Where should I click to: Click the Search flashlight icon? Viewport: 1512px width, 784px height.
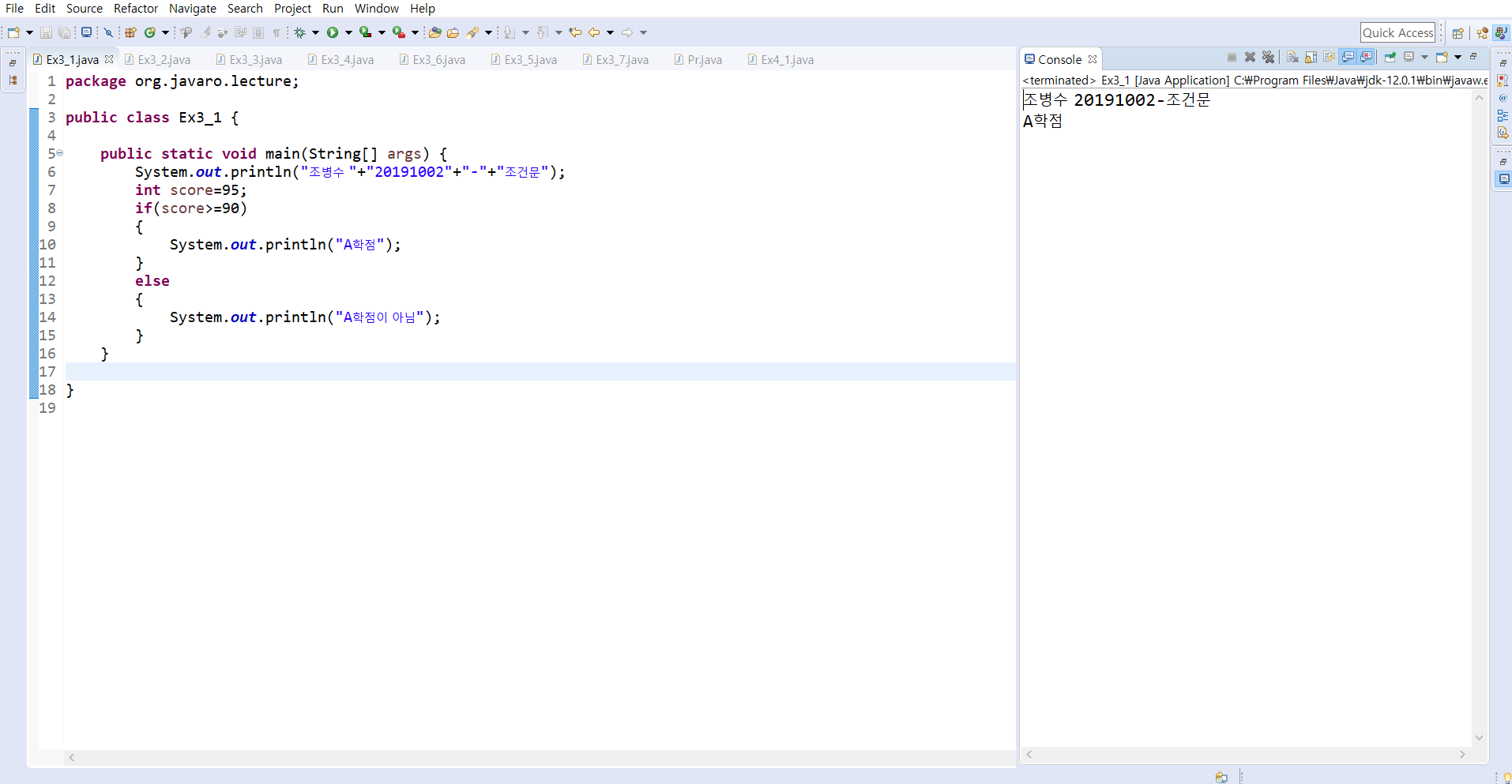pos(472,32)
